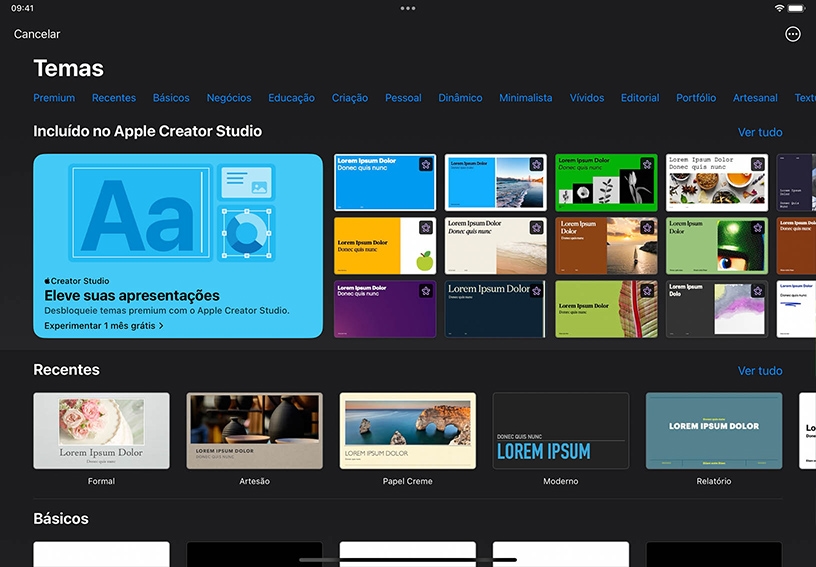
Task: Check the battery status icon
Action: pos(796,8)
